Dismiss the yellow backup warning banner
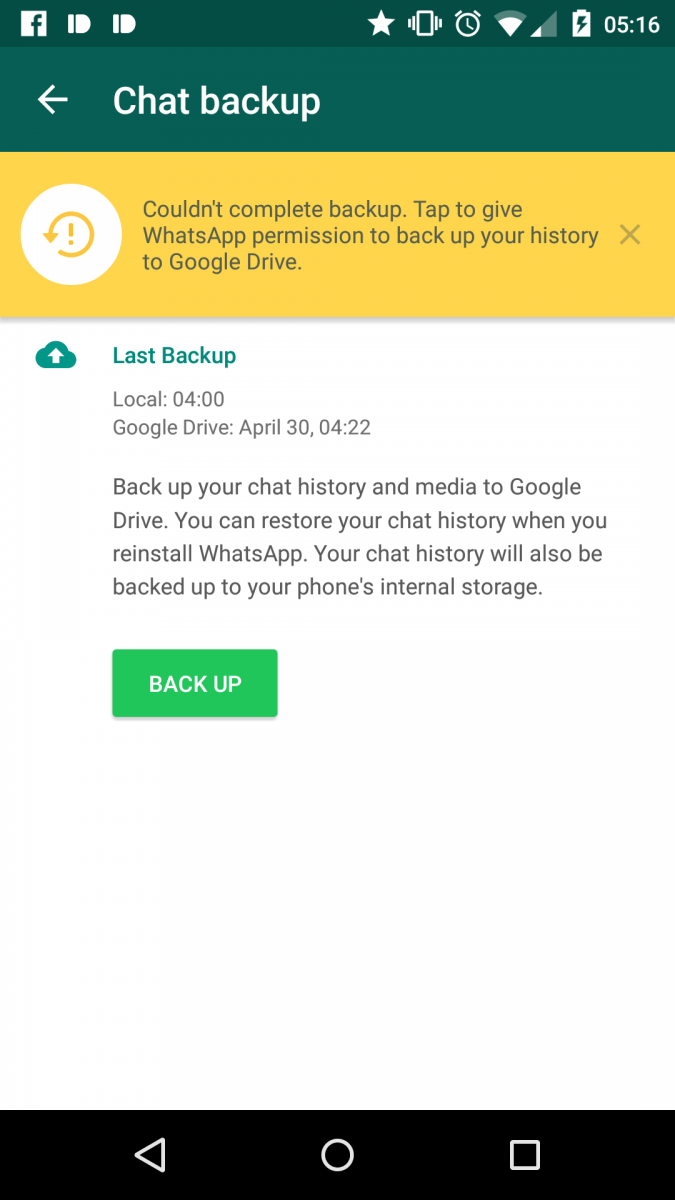Viewport: 675px width, 1200px height. pyautogui.click(x=629, y=235)
